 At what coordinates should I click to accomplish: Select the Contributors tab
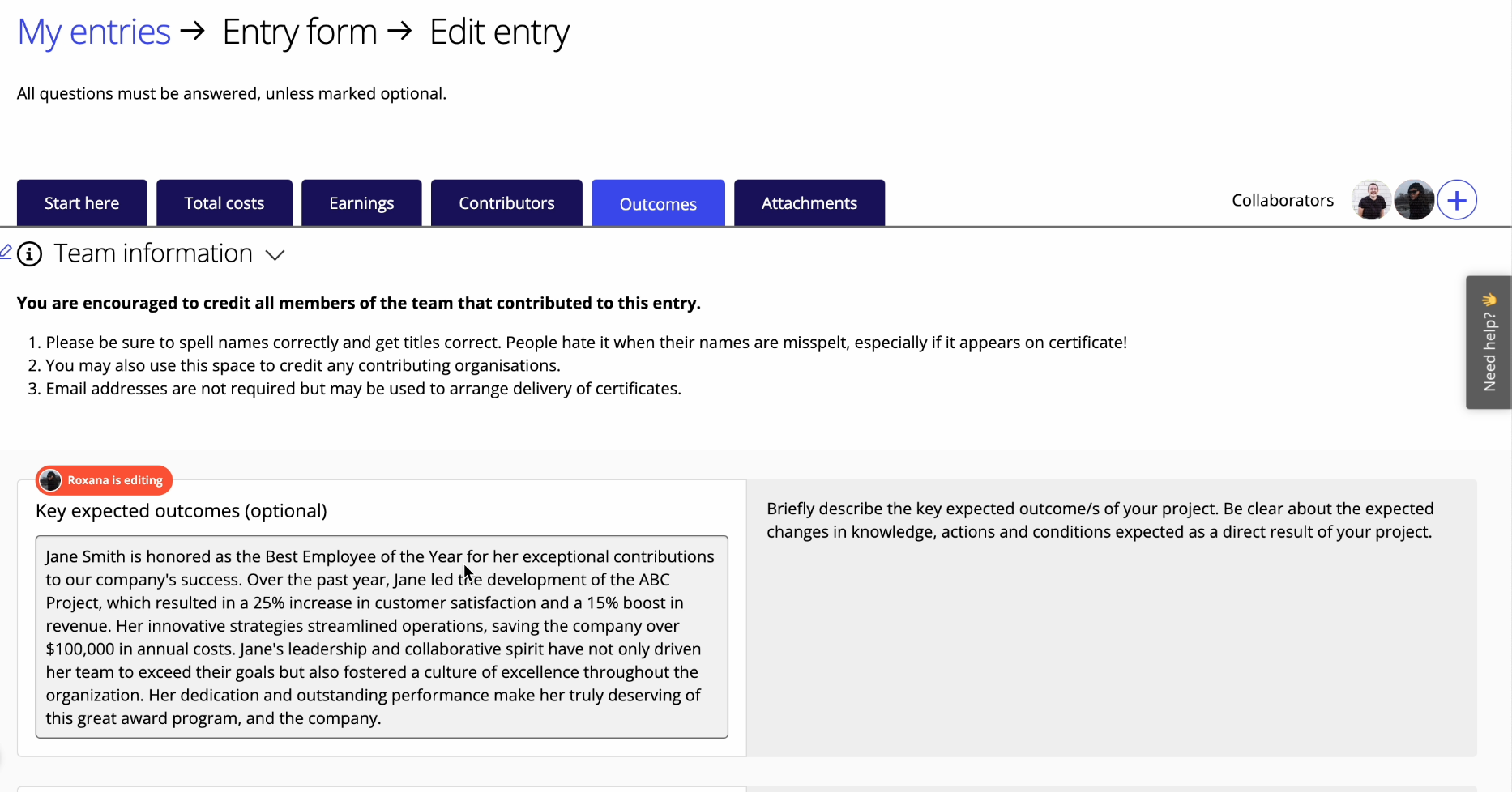[x=506, y=203]
